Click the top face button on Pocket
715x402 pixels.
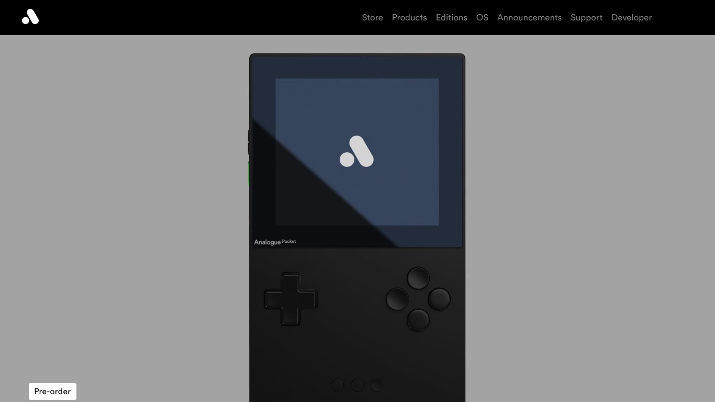pos(418,278)
